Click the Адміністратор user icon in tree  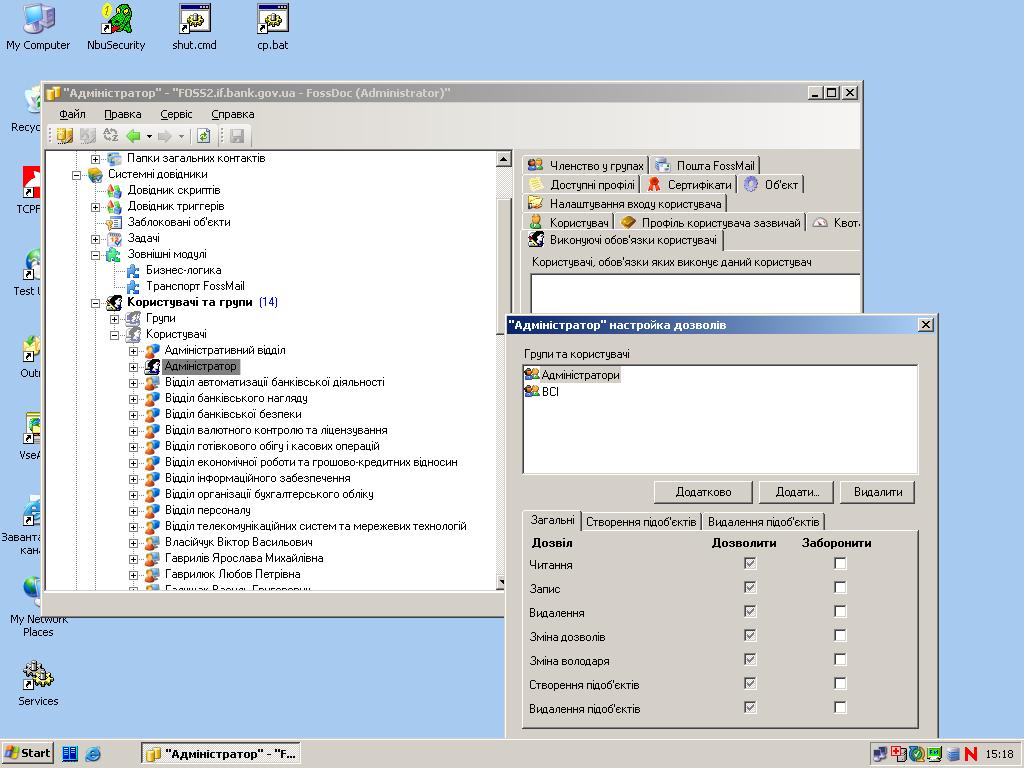(152, 366)
